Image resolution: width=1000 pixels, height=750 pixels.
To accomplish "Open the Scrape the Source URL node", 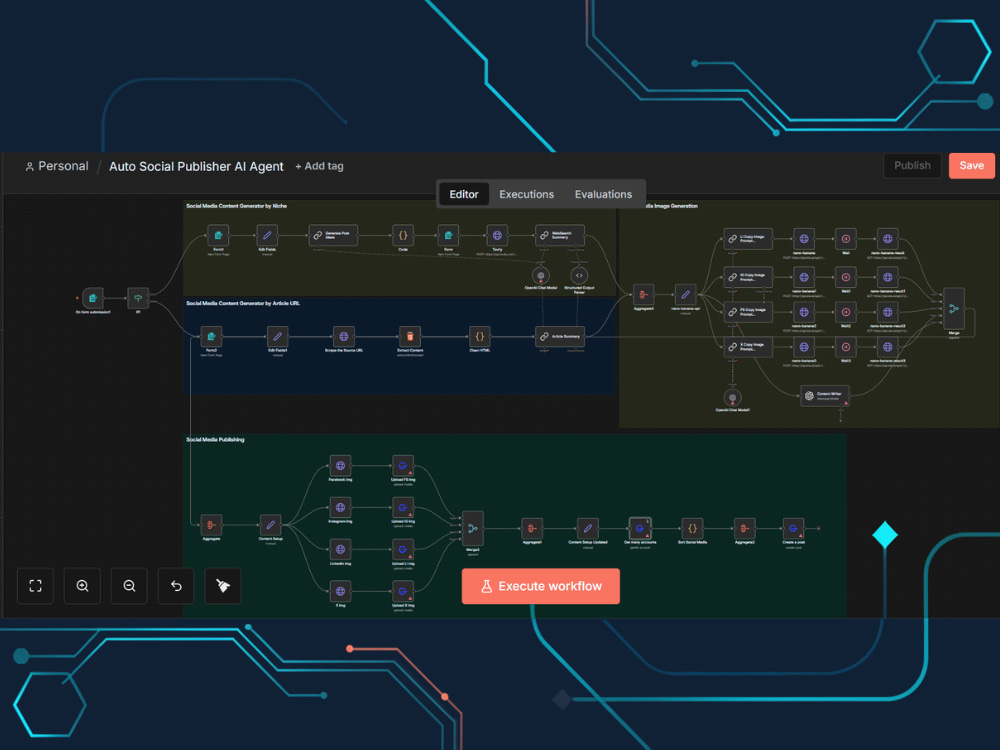I will tap(344, 336).
